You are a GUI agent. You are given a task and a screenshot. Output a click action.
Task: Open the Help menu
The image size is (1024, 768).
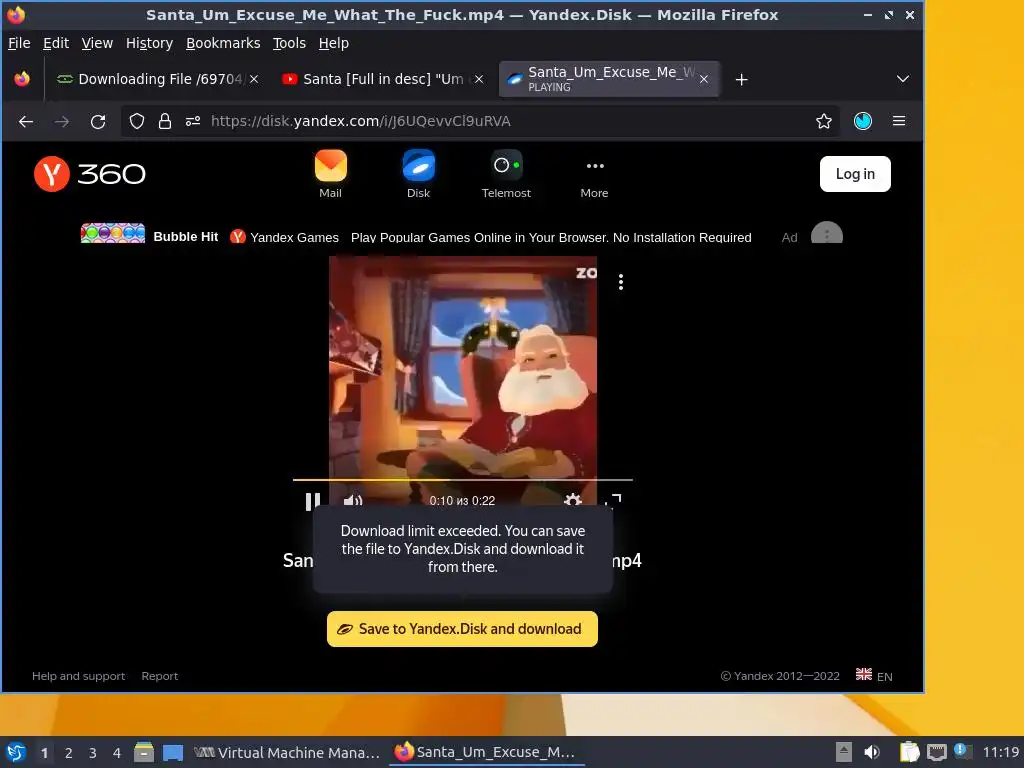[x=333, y=43]
